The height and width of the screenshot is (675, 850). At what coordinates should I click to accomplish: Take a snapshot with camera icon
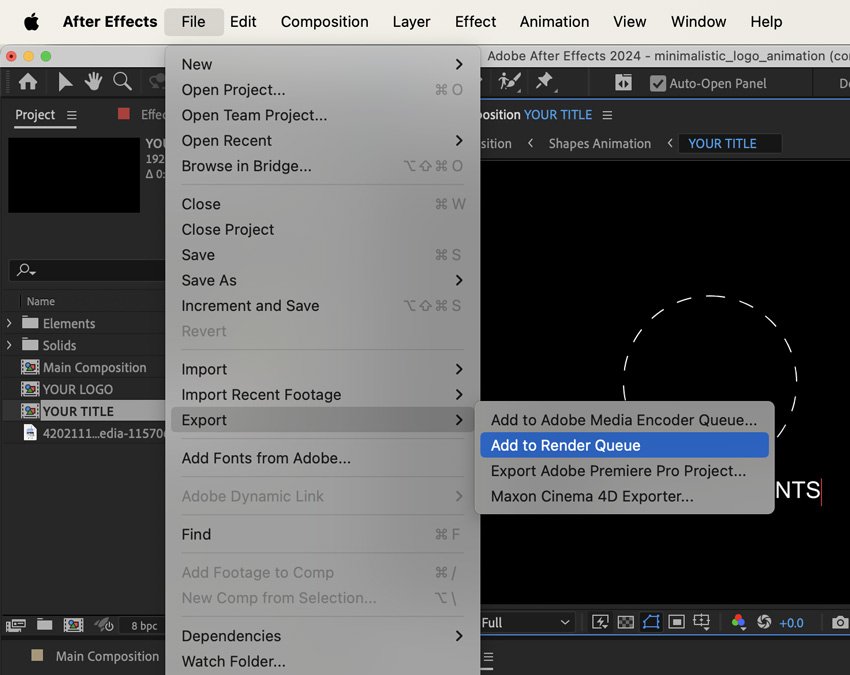pos(840,622)
